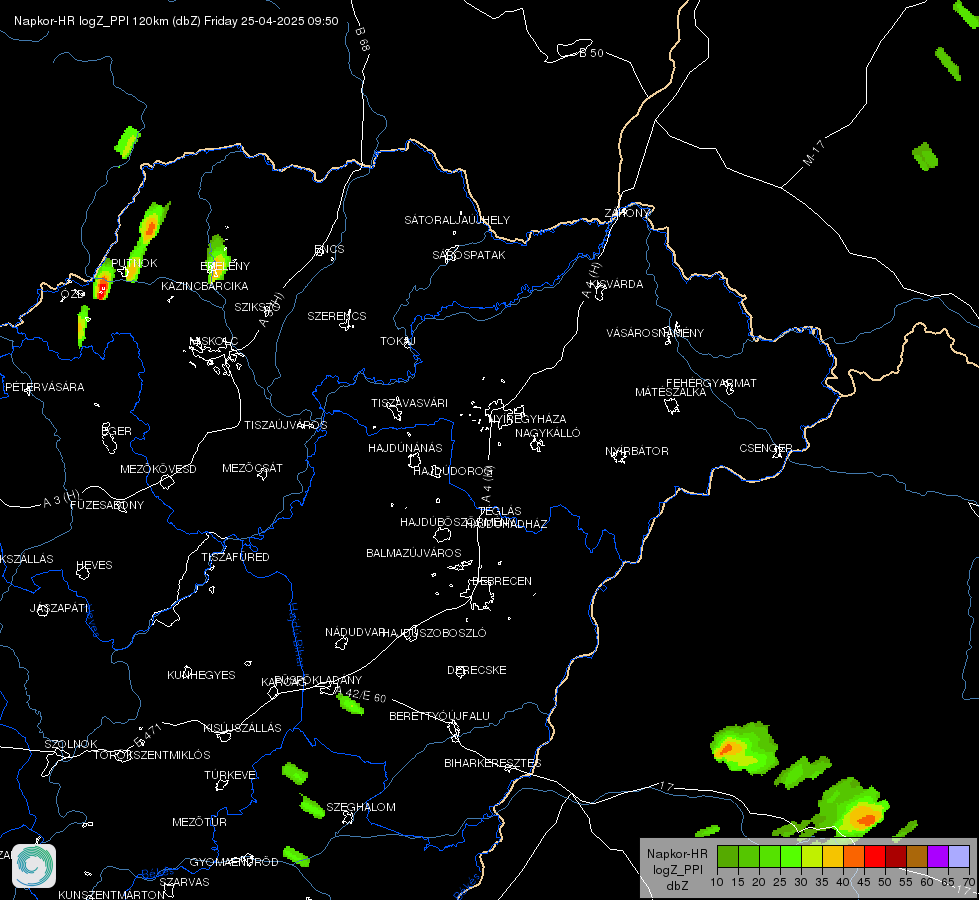Click the TISZAFÜRED label
The height and width of the screenshot is (900, 979).
tap(235, 556)
